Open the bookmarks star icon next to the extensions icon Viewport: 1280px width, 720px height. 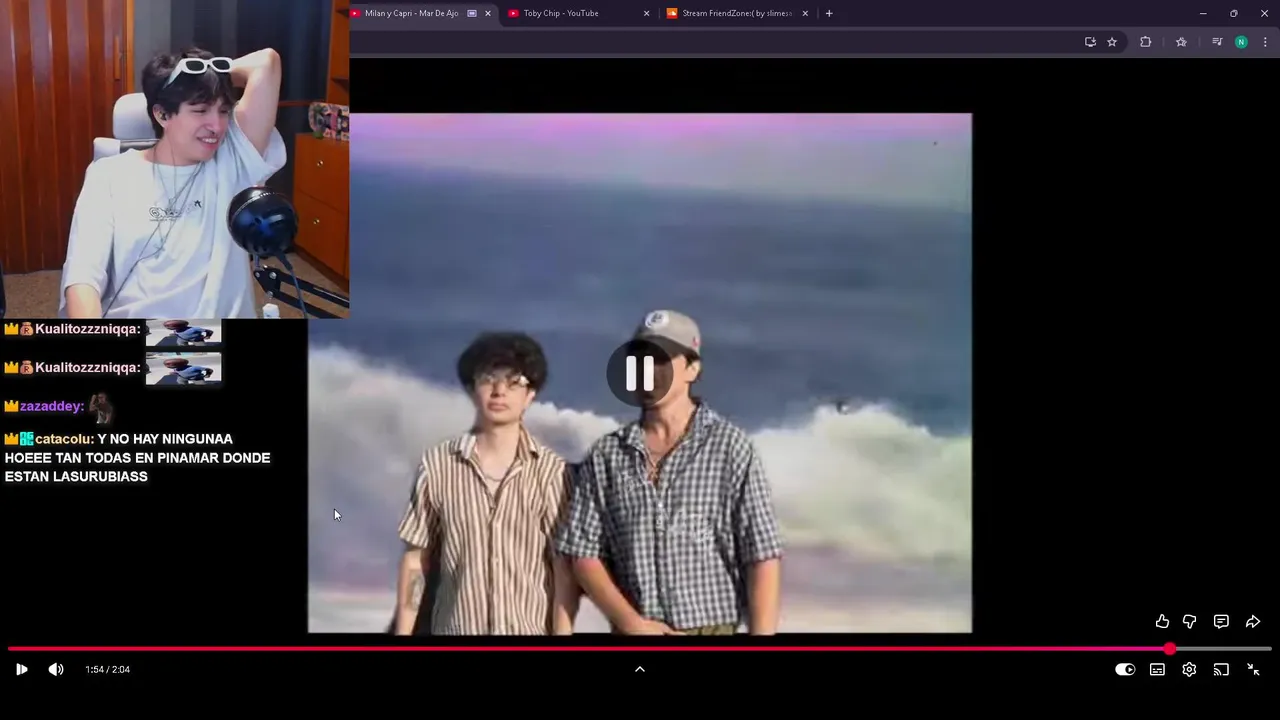(1181, 42)
